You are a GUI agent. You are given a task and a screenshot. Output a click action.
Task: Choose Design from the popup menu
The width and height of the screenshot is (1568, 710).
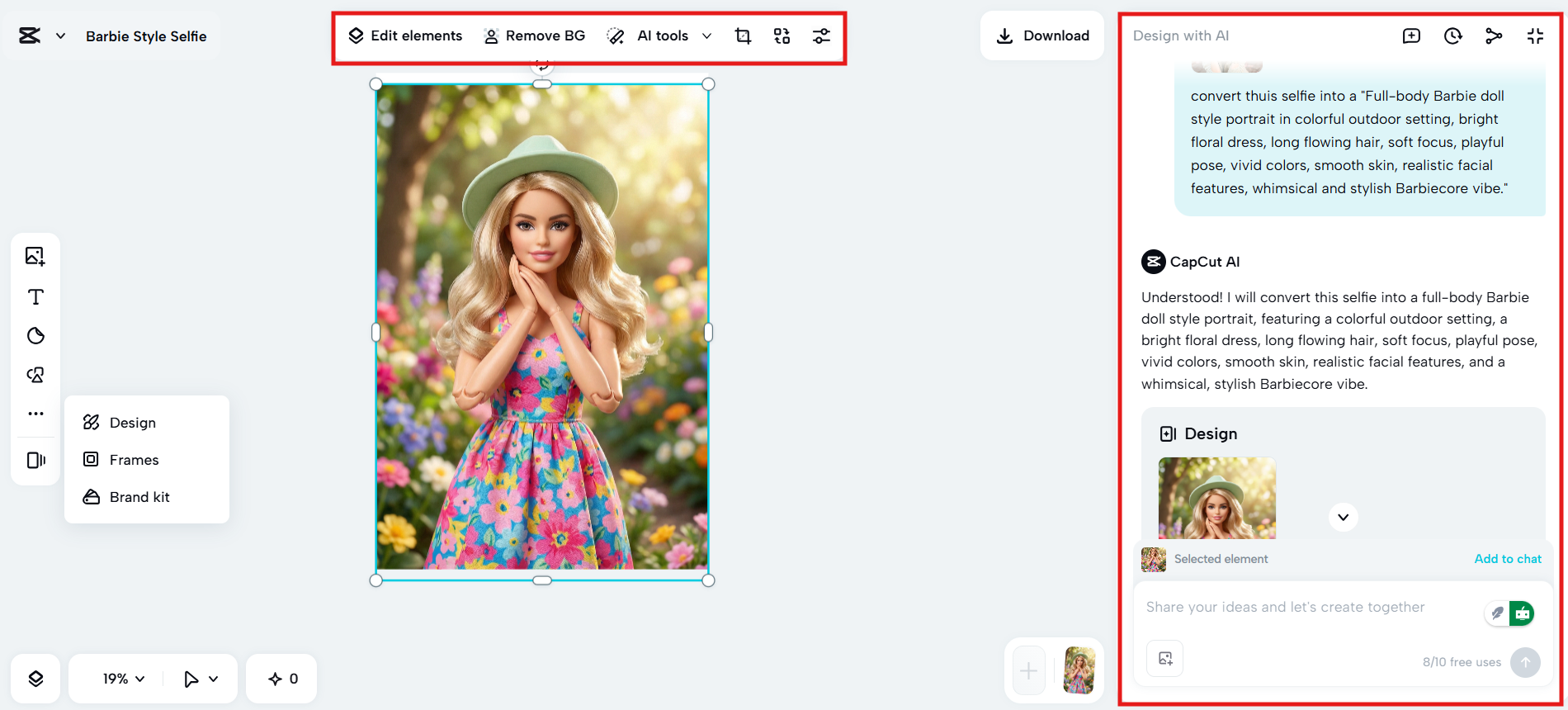point(147,423)
